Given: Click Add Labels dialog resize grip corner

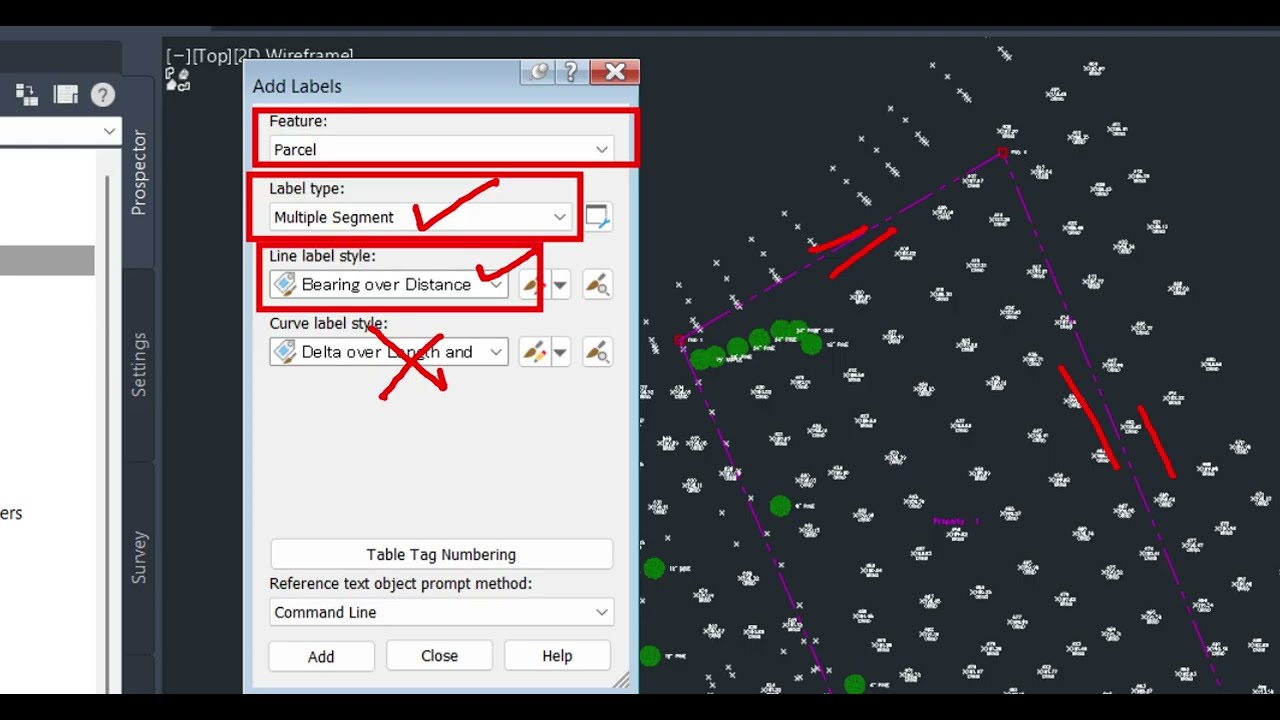Looking at the screenshot, I should (622, 680).
